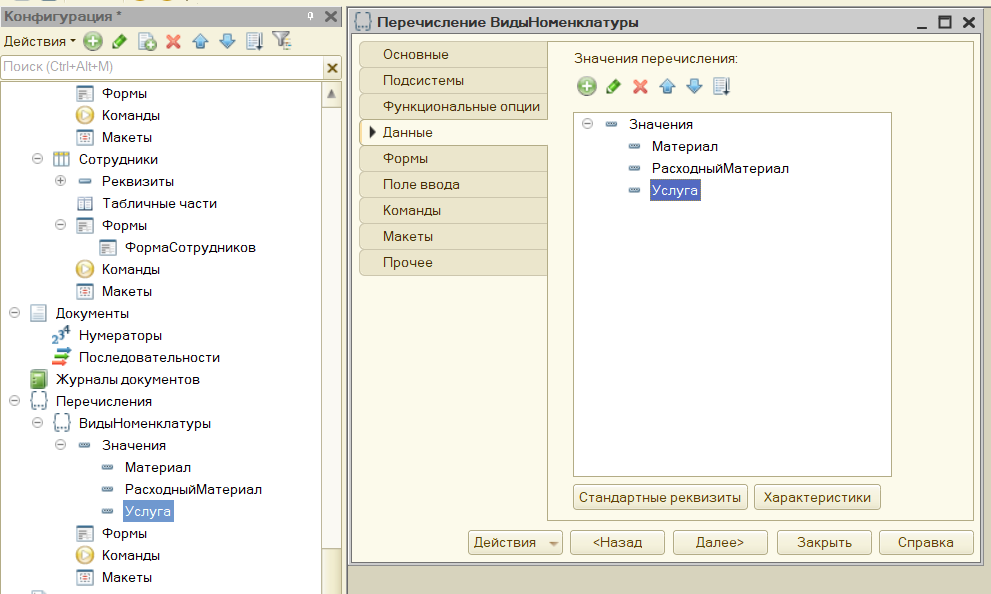The image size is (991, 594).
Task: Pin the Configuration panel
Action: [310, 16]
